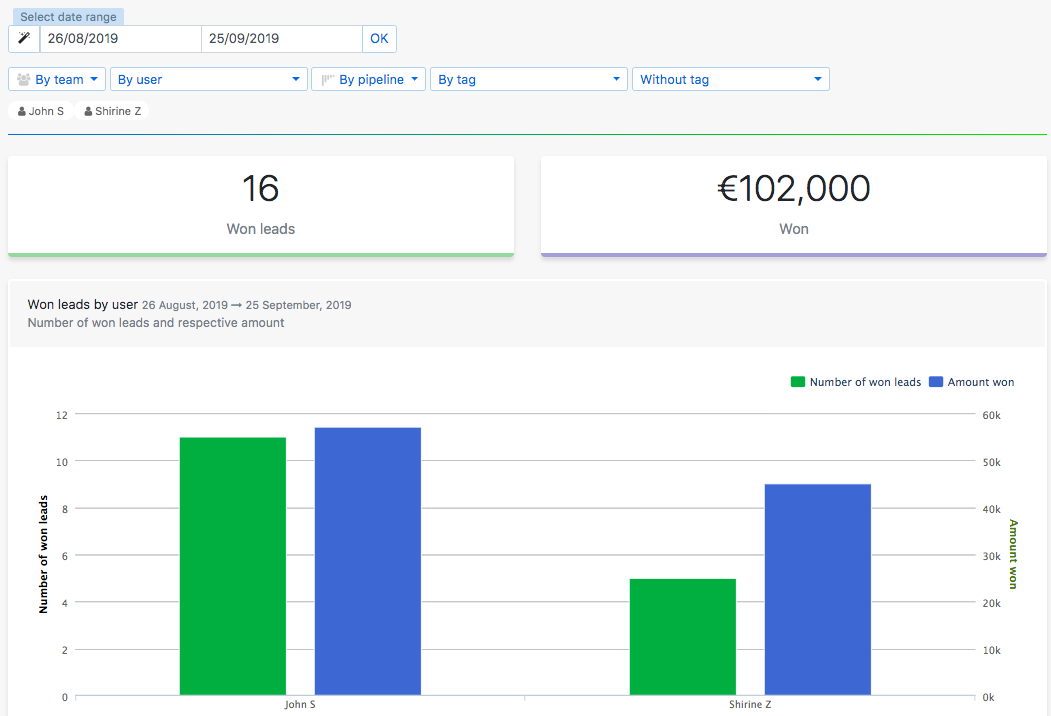Image resolution: width=1051 pixels, height=716 pixels.
Task: Open the By pipeline filter dropdown
Action: pyautogui.click(x=369, y=79)
